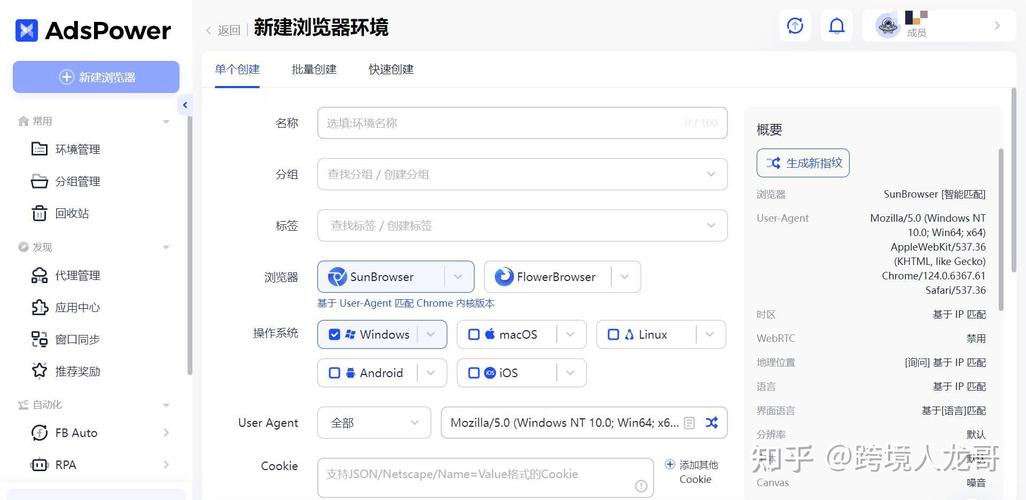Open the User Agent 全部 dropdown
The width and height of the screenshot is (1026, 500).
pos(374,423)
